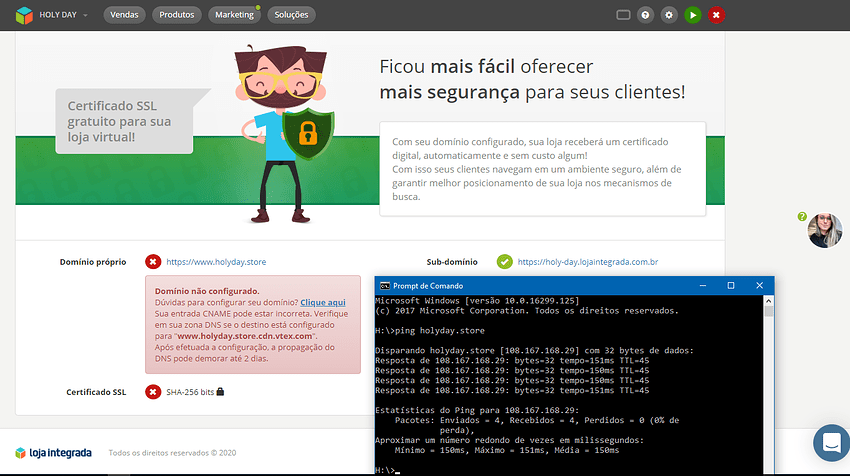Viewport: 850px width, 476px height.
Task: Open the Marketing menu
Action: coord(234,15)
